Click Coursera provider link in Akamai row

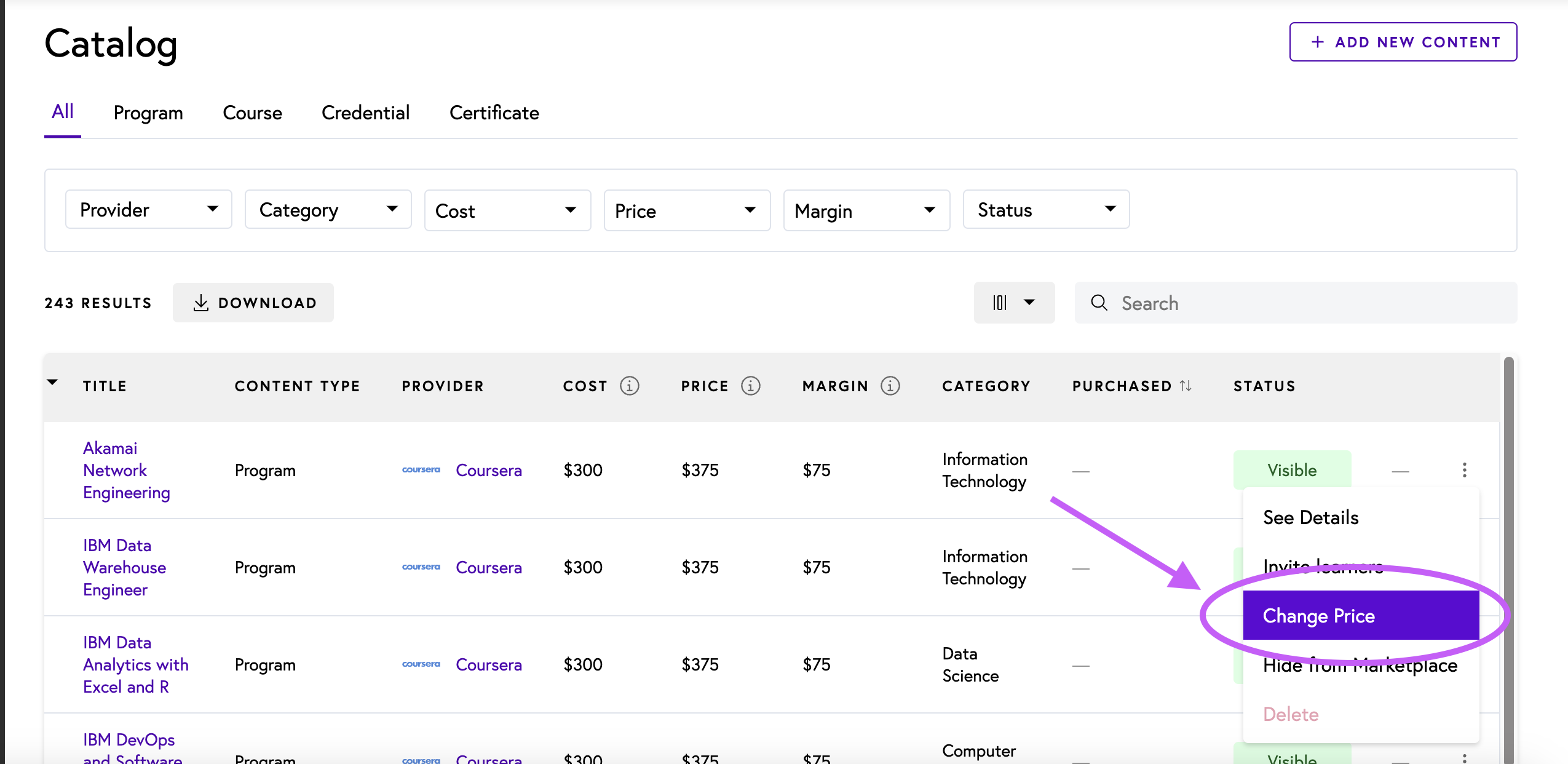click(489, 470)
